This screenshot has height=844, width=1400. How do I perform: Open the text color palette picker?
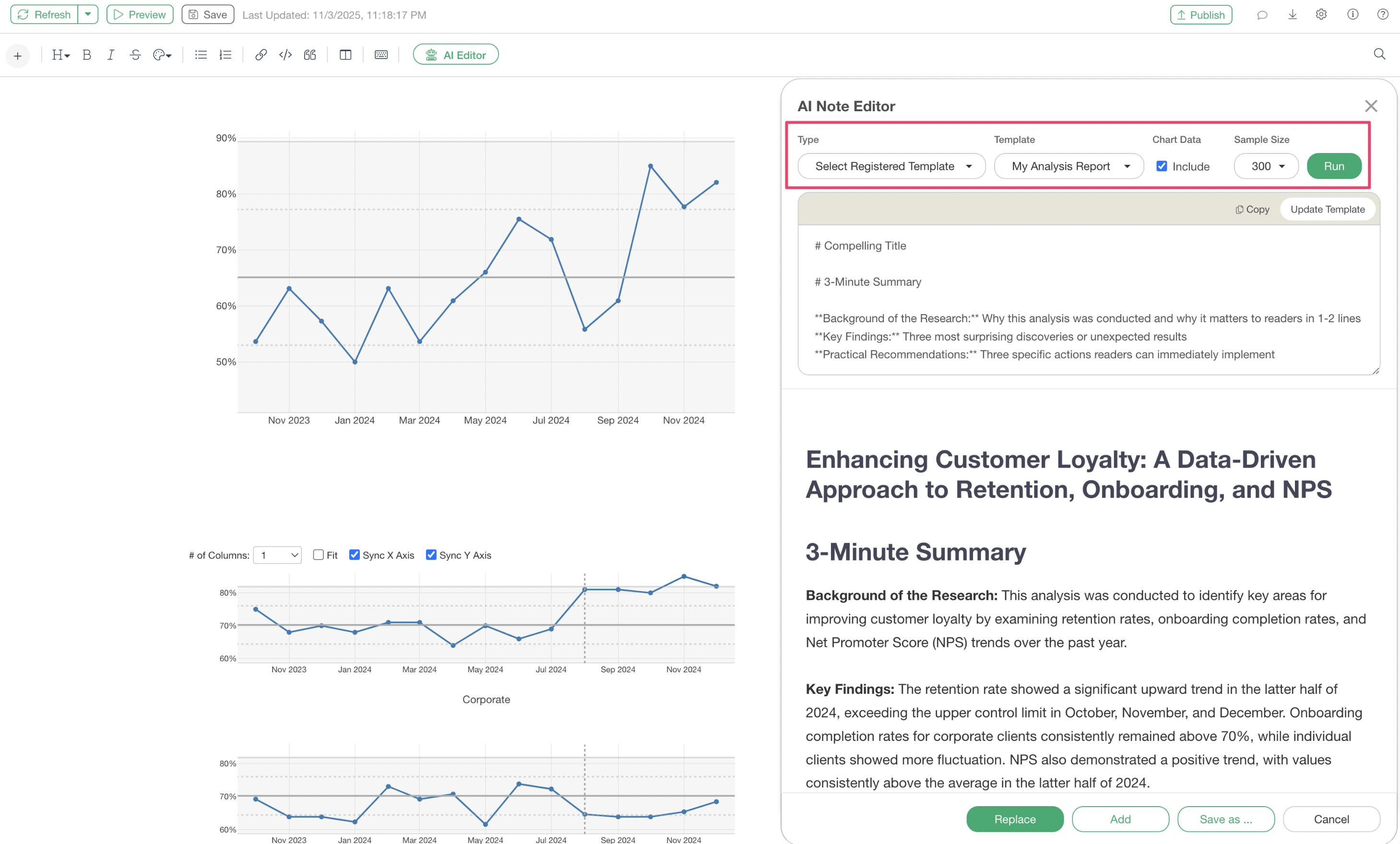[162, 55]
